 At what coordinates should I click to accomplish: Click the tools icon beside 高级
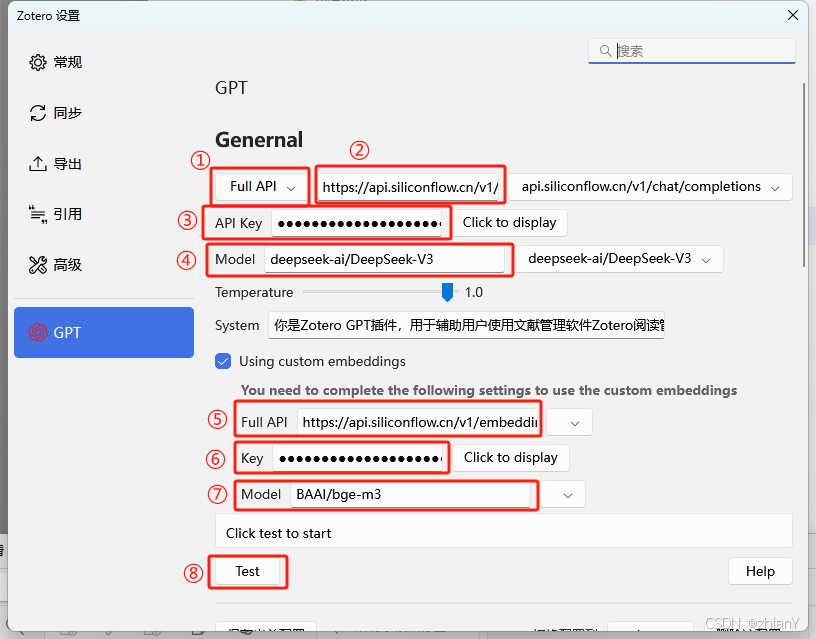click(37, 265)
